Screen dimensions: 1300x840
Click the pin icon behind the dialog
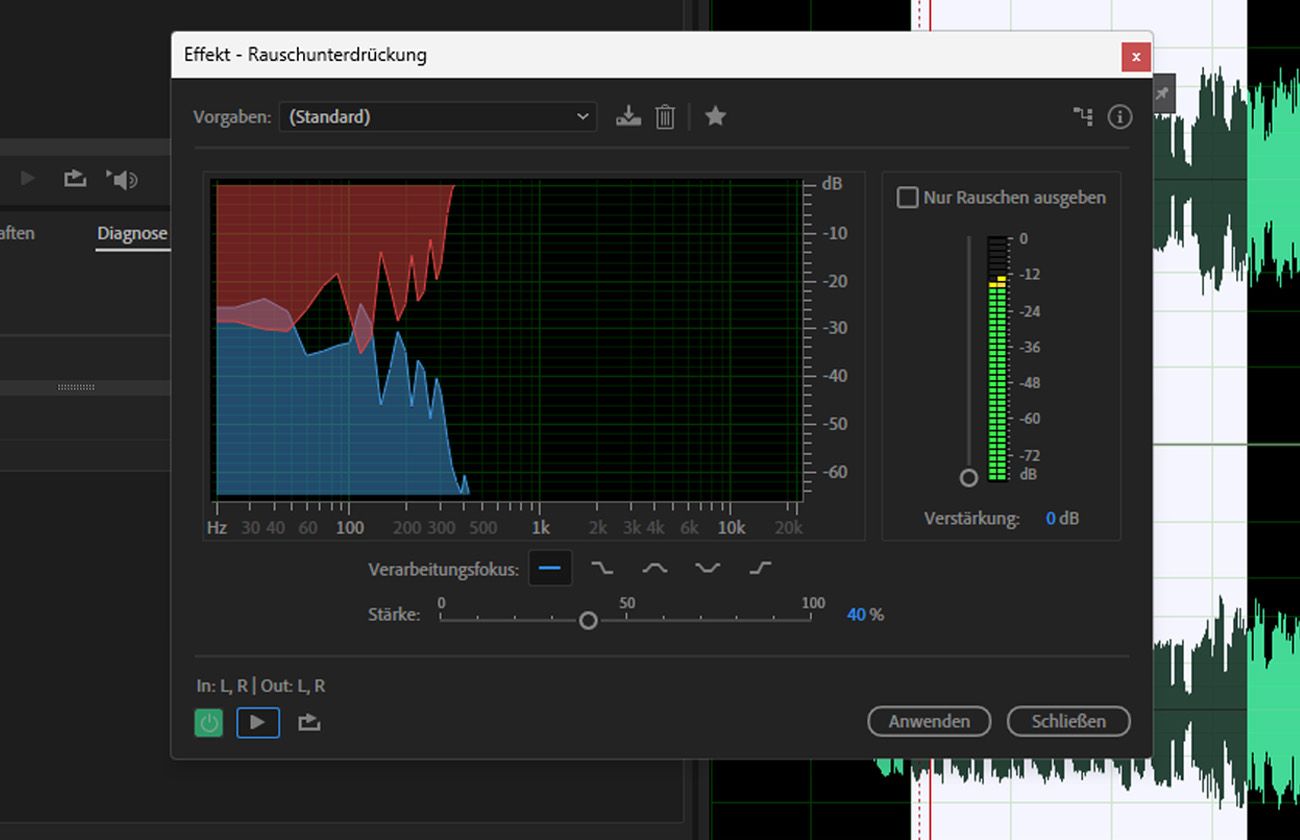click(x=1162, y=94)
